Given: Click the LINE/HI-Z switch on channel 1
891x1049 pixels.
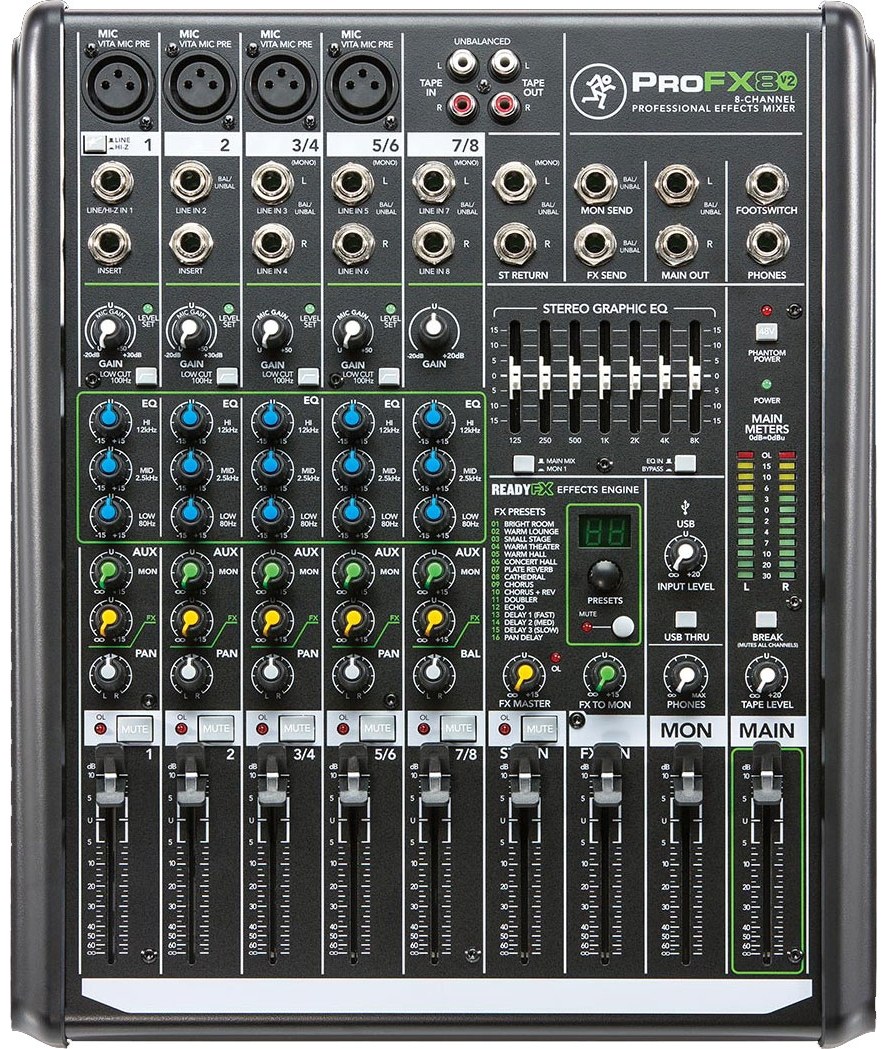Looking at the screenshot, I should [x=94, y=145].
